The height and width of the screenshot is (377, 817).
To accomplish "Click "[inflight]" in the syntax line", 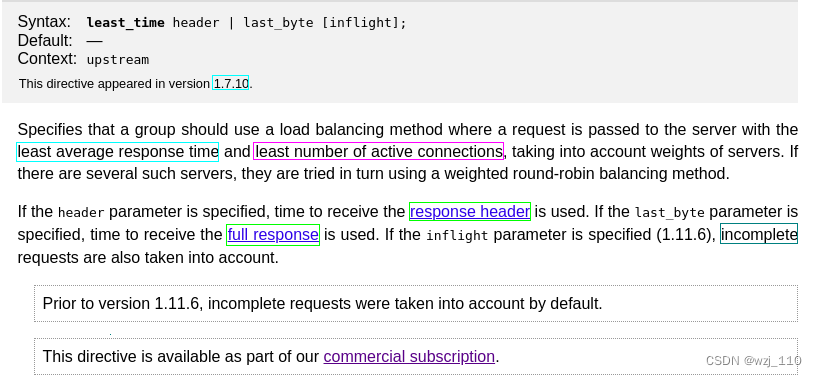I will click(x=360, y=22).
